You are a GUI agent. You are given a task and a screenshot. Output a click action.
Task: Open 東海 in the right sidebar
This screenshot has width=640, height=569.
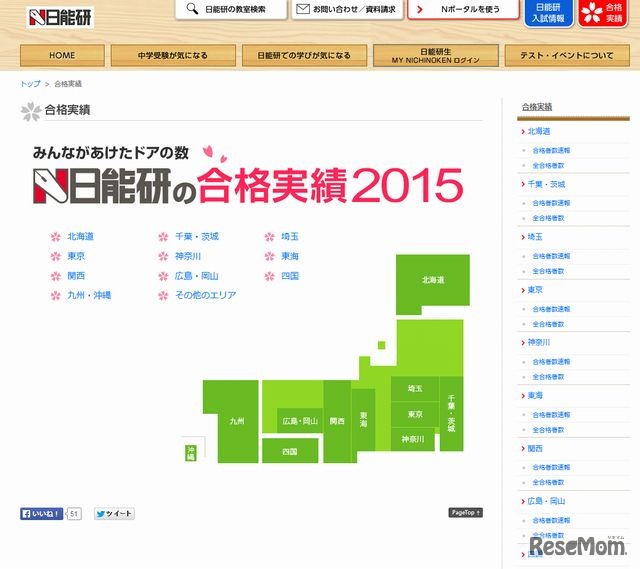tap(535, 396)
